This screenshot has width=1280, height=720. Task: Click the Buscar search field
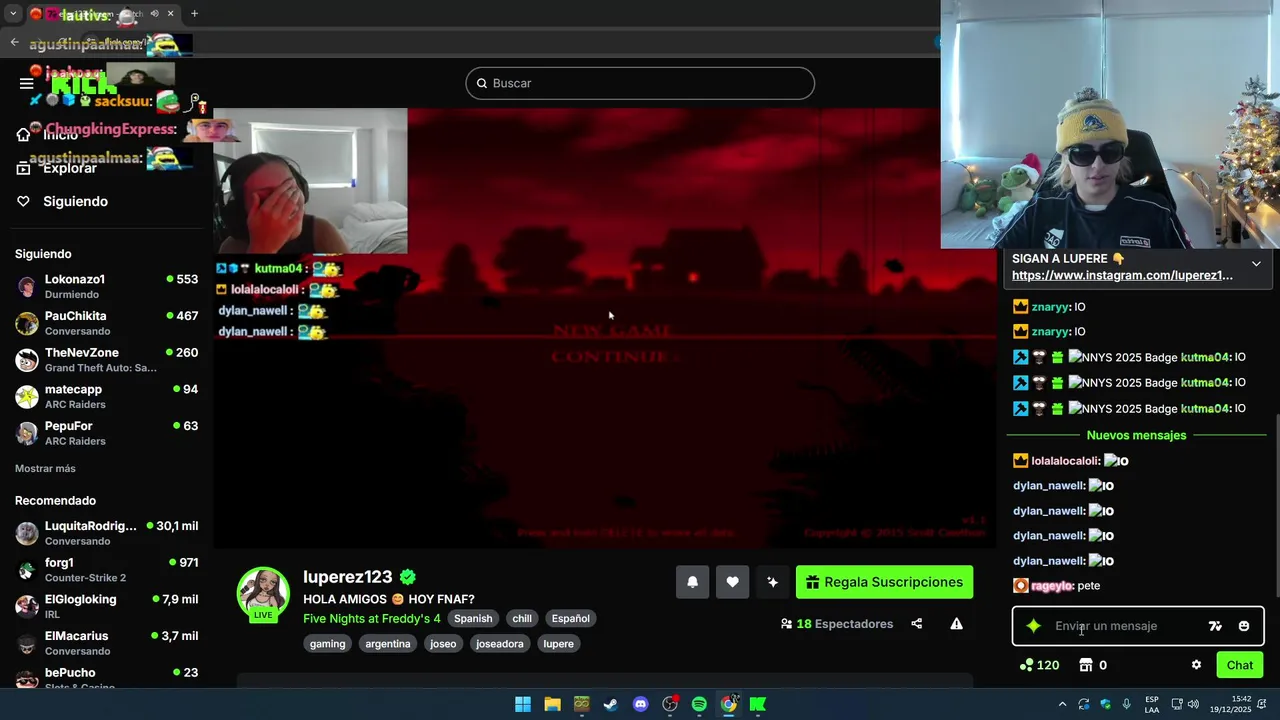coord(640,83)
